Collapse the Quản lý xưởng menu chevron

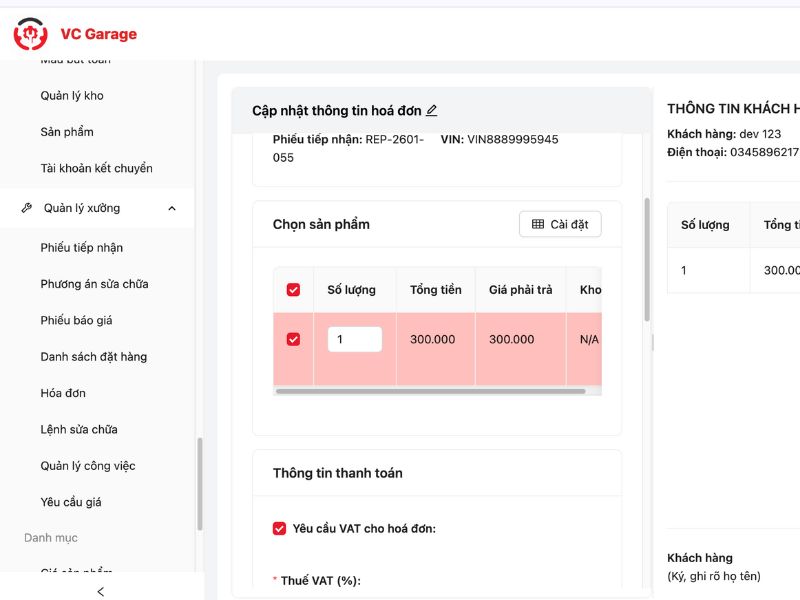[172, 208]
